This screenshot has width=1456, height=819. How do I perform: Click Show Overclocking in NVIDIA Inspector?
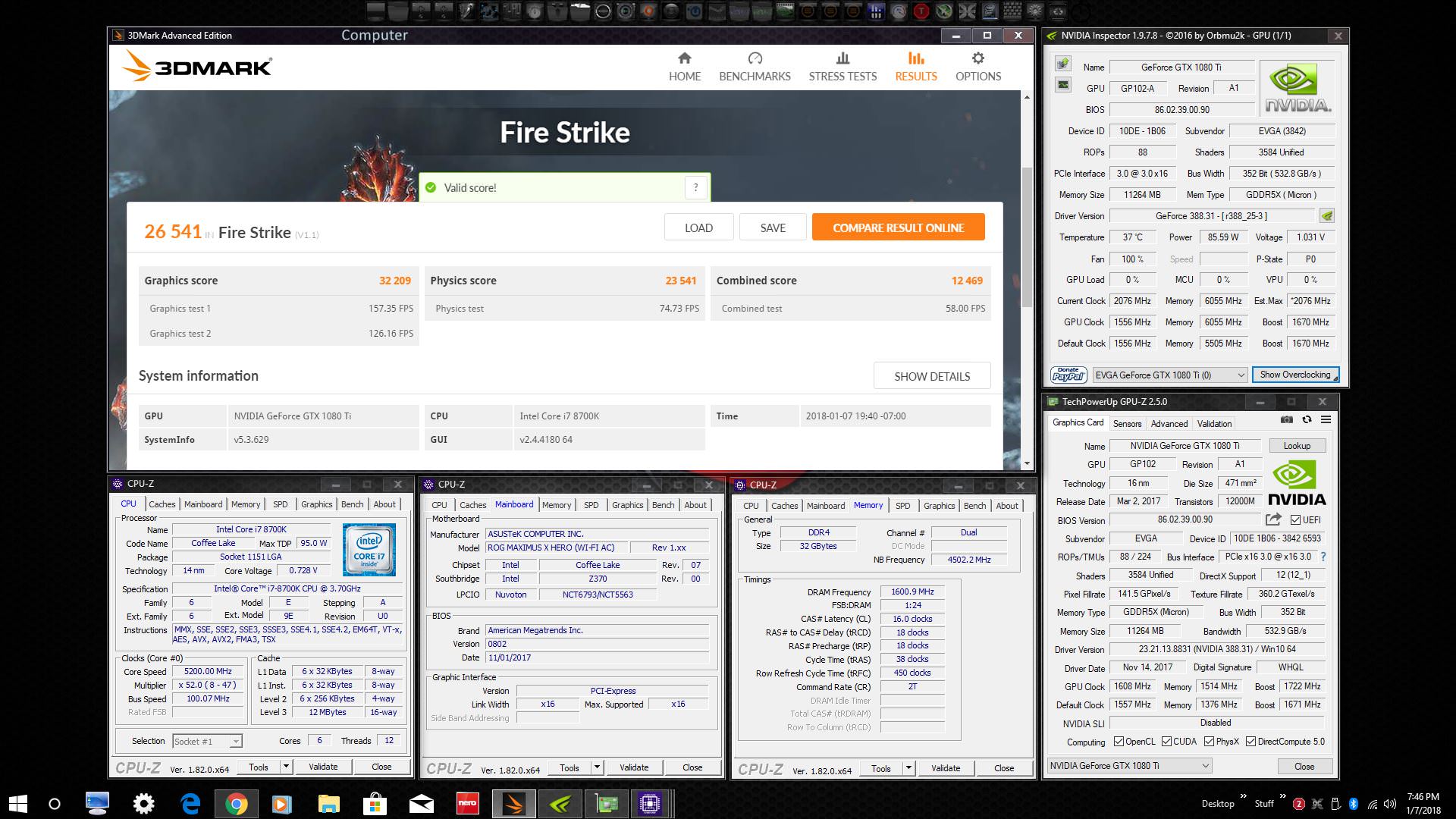[1295, 375]
